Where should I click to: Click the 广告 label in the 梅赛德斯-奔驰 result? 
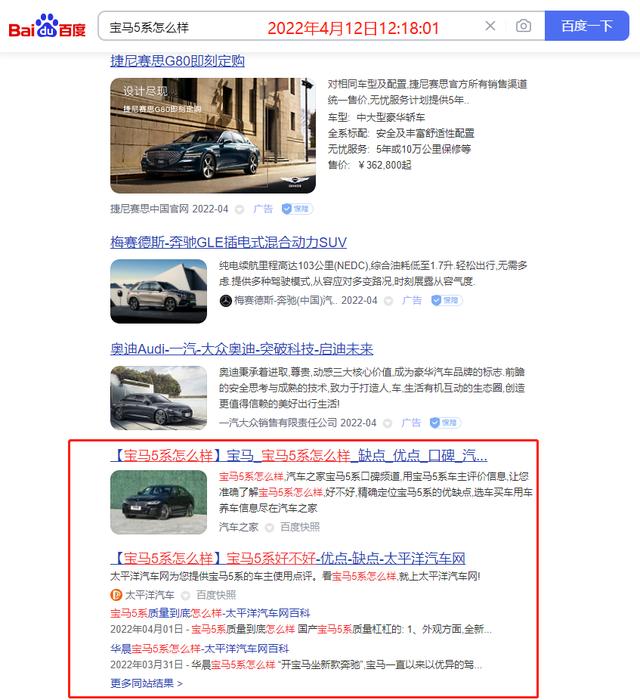[411, 300]
